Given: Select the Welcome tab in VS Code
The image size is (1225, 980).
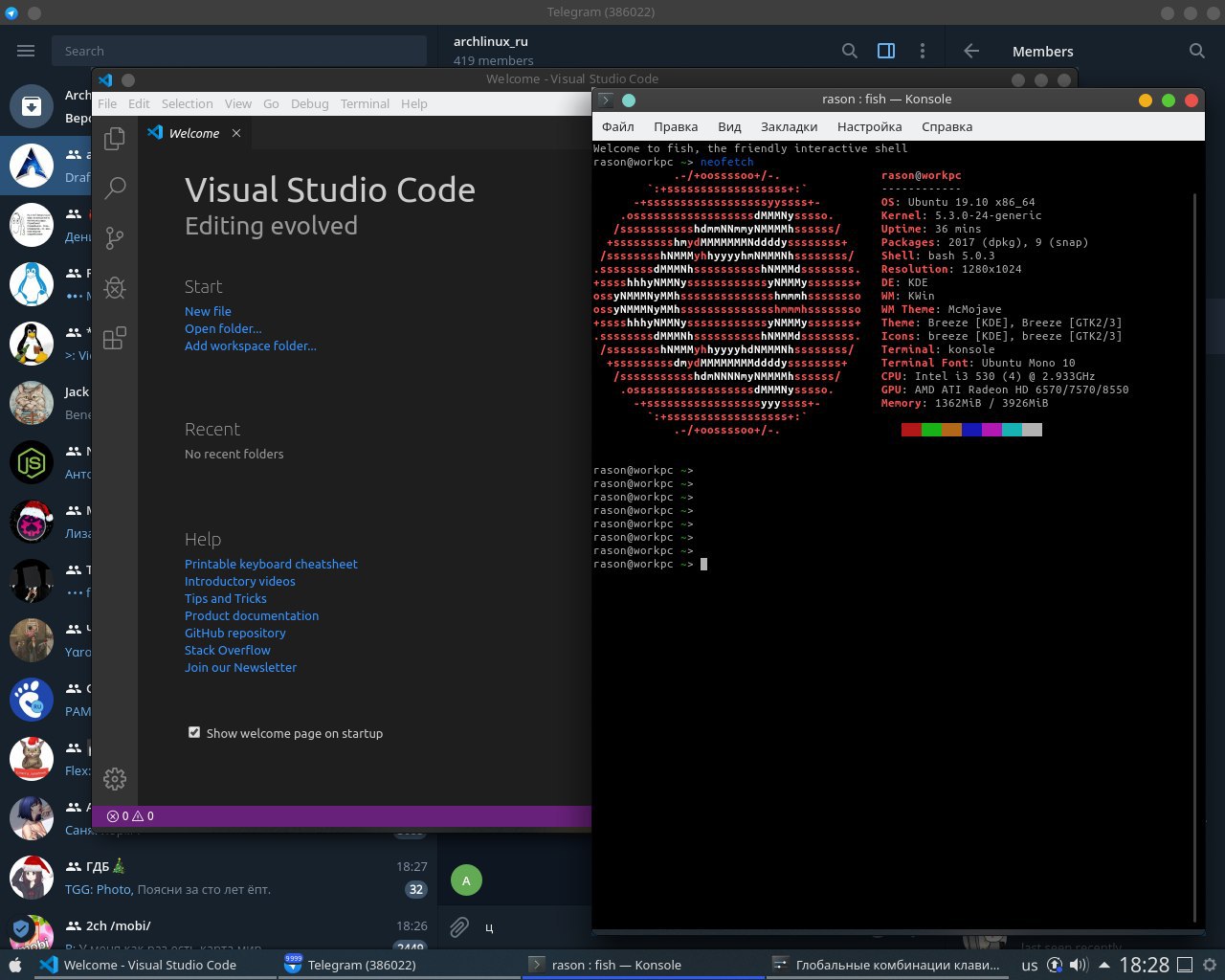Looking at the screenshot, I should click(x=194, y=133).
